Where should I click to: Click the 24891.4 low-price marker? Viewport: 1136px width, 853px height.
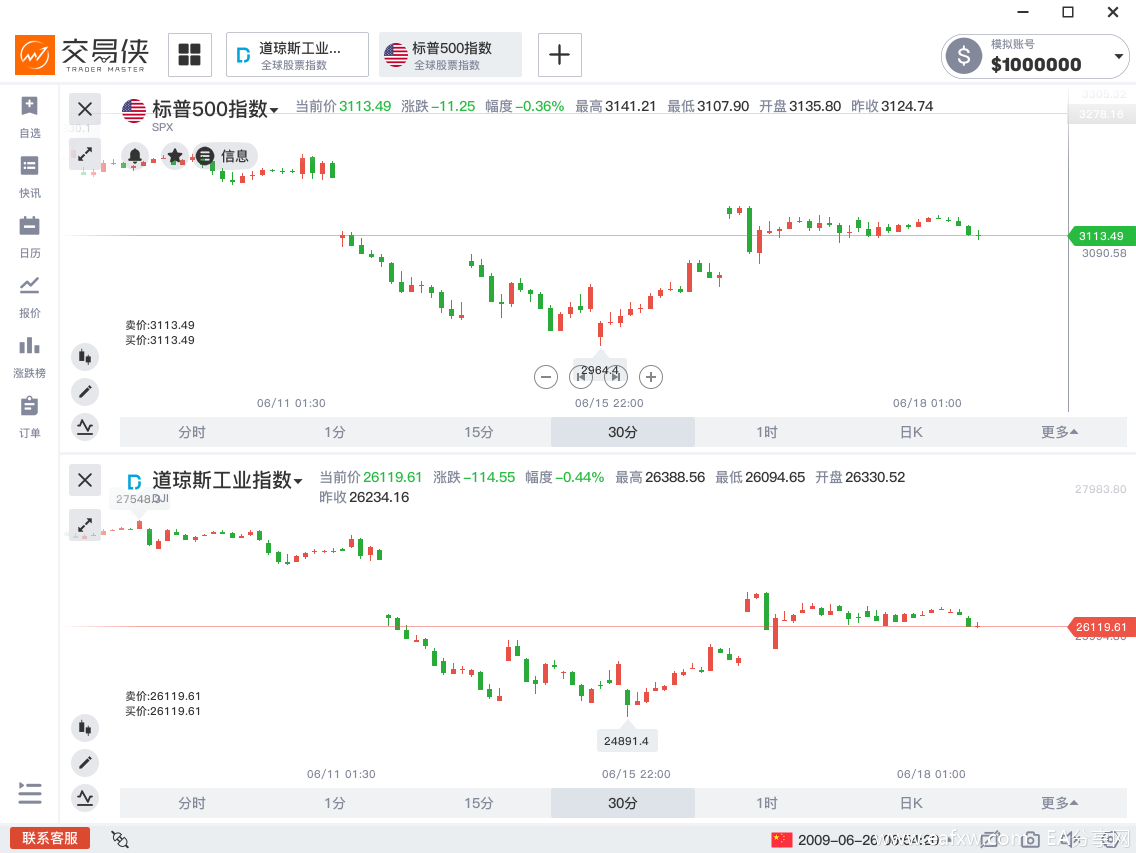627,741
